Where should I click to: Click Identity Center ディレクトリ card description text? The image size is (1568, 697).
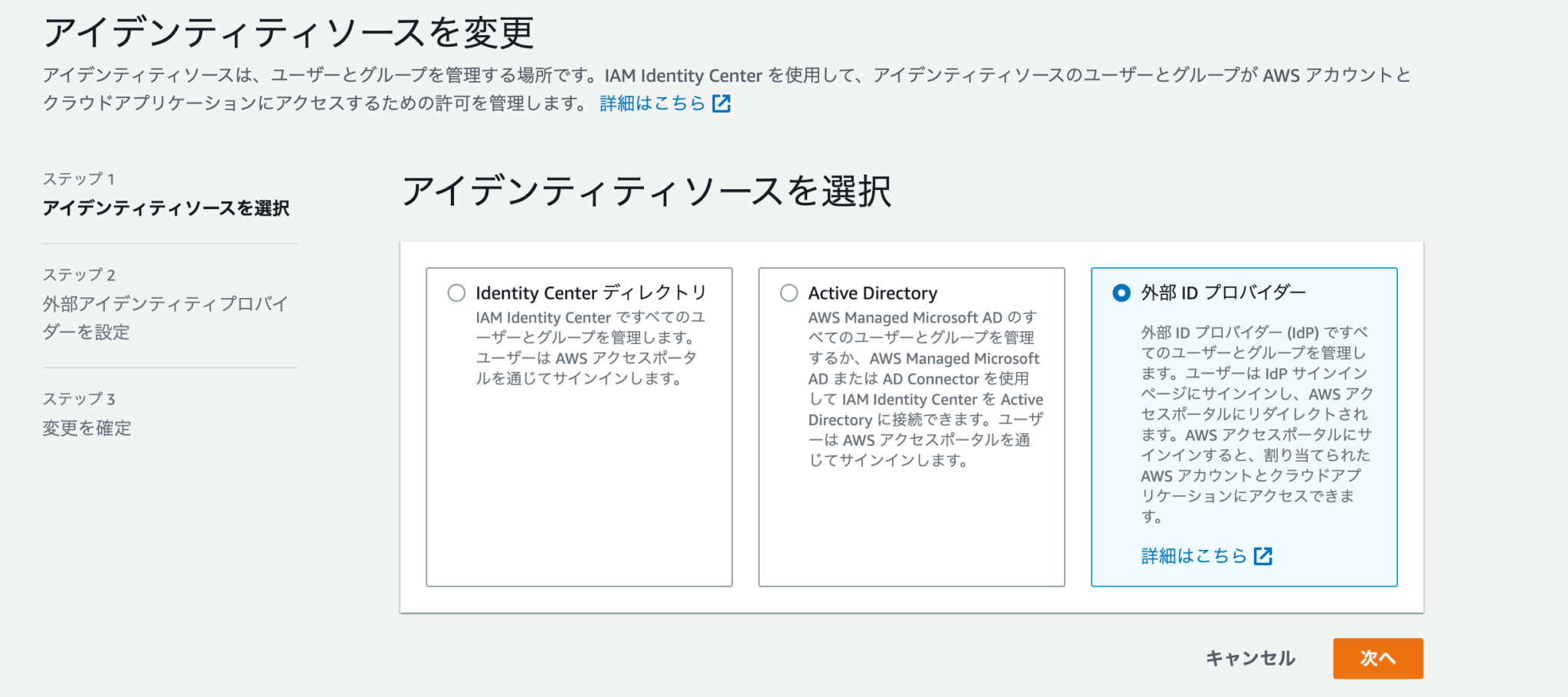(591, 348)
